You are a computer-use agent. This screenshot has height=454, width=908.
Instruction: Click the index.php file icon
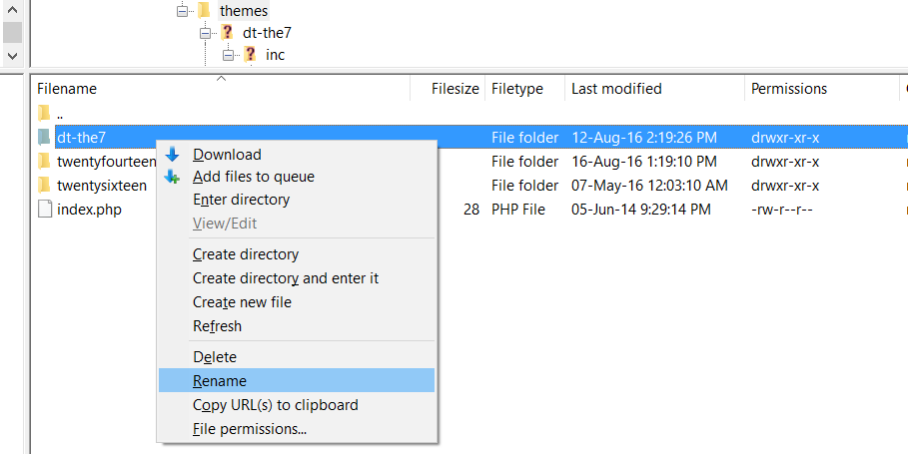pyautogui.click(x=44, y=209)
